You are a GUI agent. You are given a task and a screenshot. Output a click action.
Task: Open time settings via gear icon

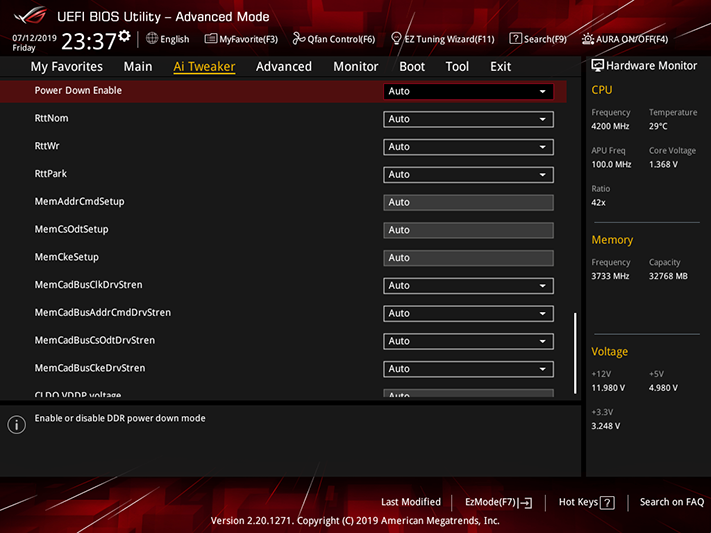pos(124,36)
